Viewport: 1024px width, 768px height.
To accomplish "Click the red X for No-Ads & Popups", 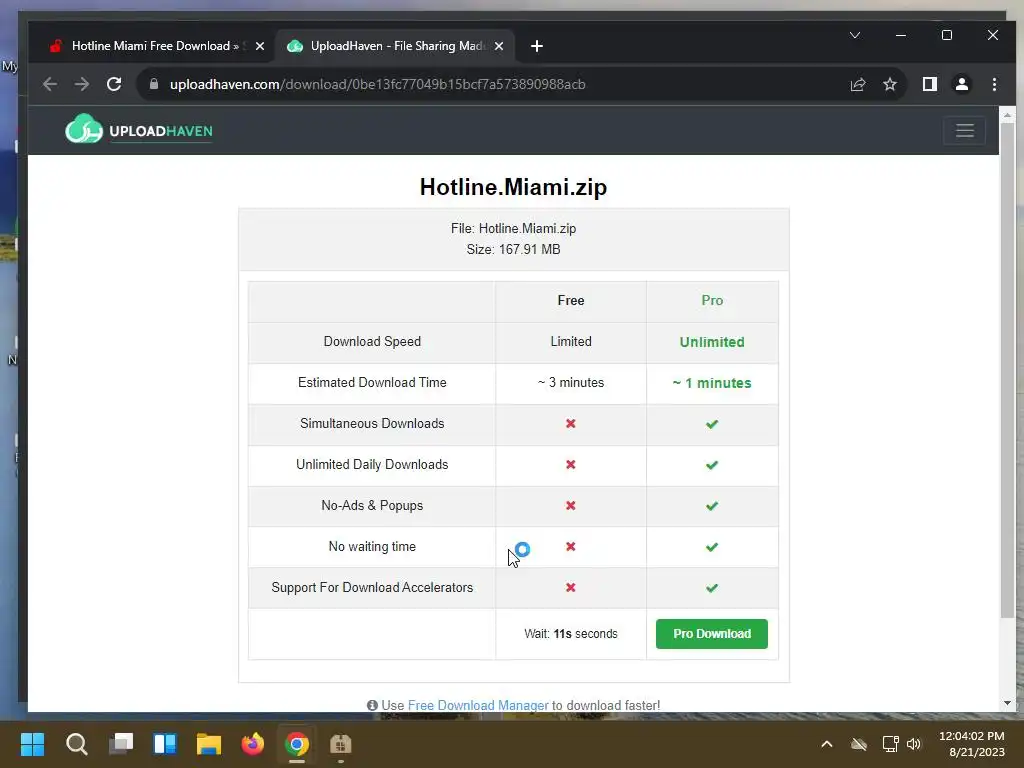I will click(571, 505).
